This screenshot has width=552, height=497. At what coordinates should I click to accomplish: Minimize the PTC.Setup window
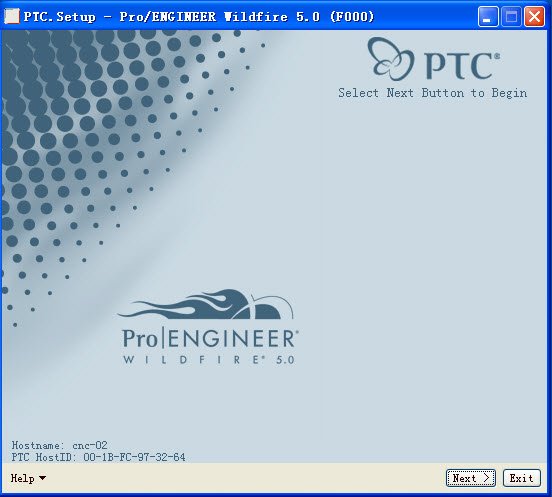coord(488,17)
